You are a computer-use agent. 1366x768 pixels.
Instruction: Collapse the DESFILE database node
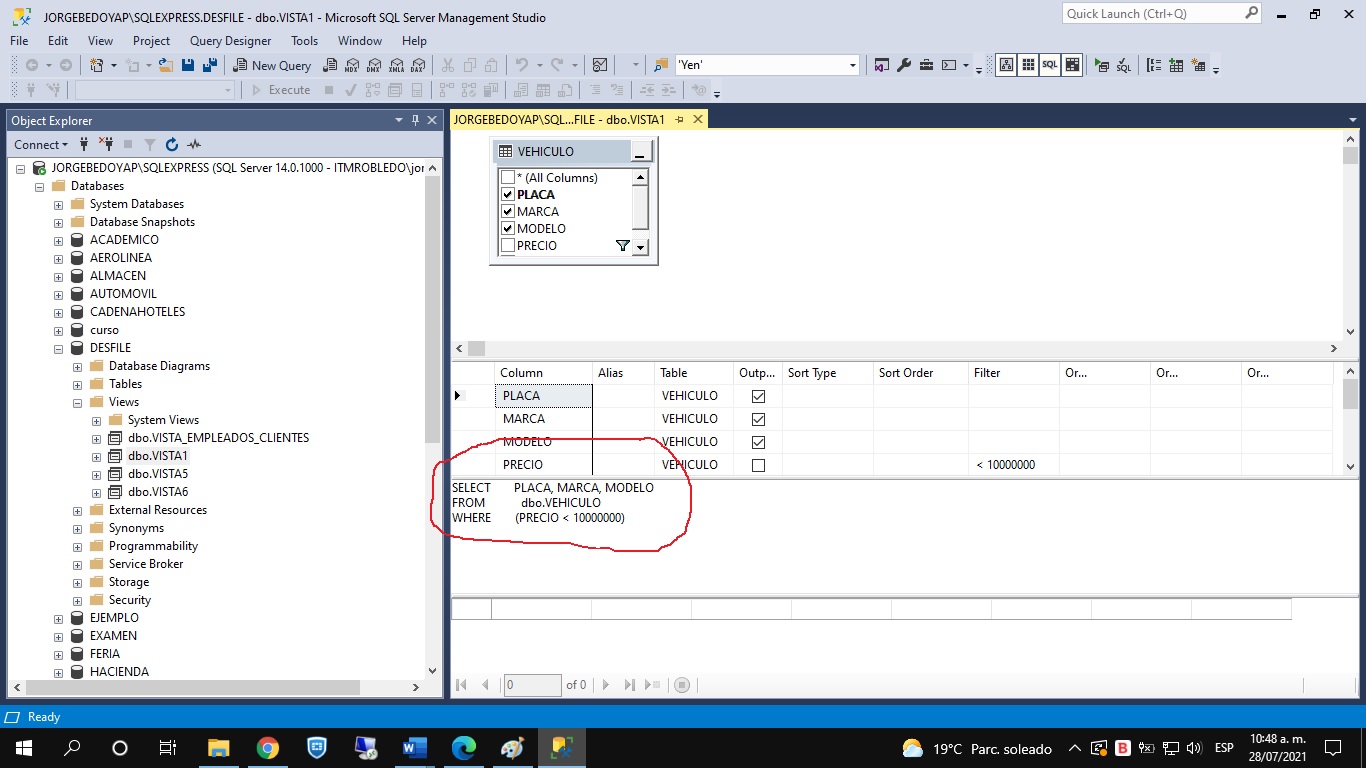click(x=58, y=349)
